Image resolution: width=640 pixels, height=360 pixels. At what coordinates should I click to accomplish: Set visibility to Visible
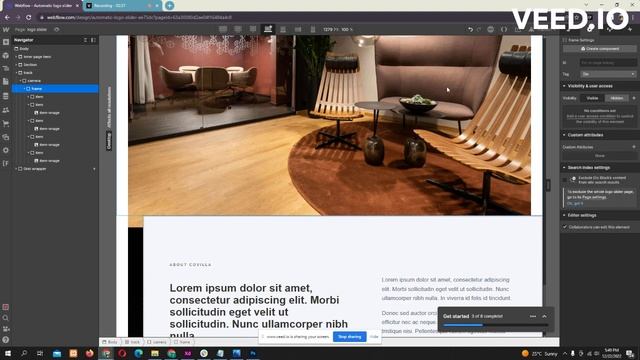[x=592, y=98]
